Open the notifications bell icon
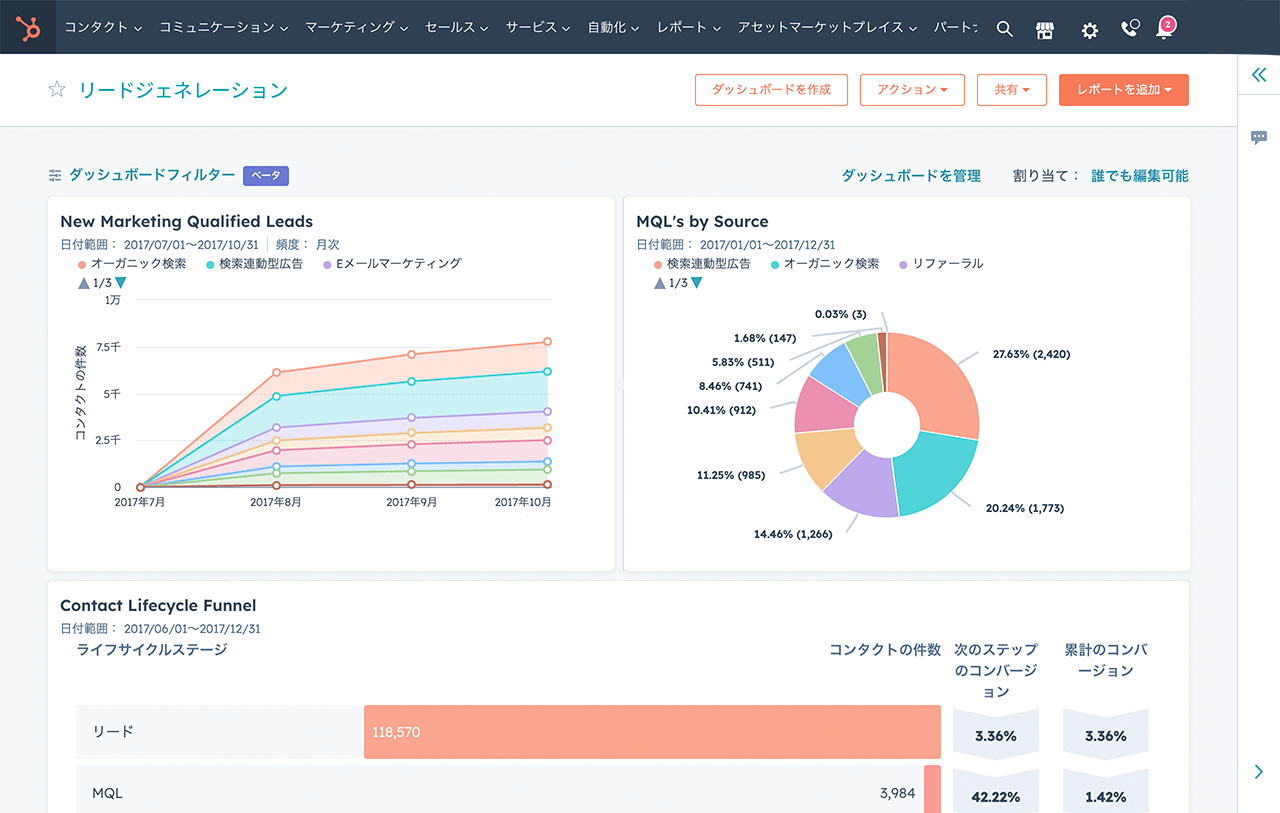 coord(1164,29)
